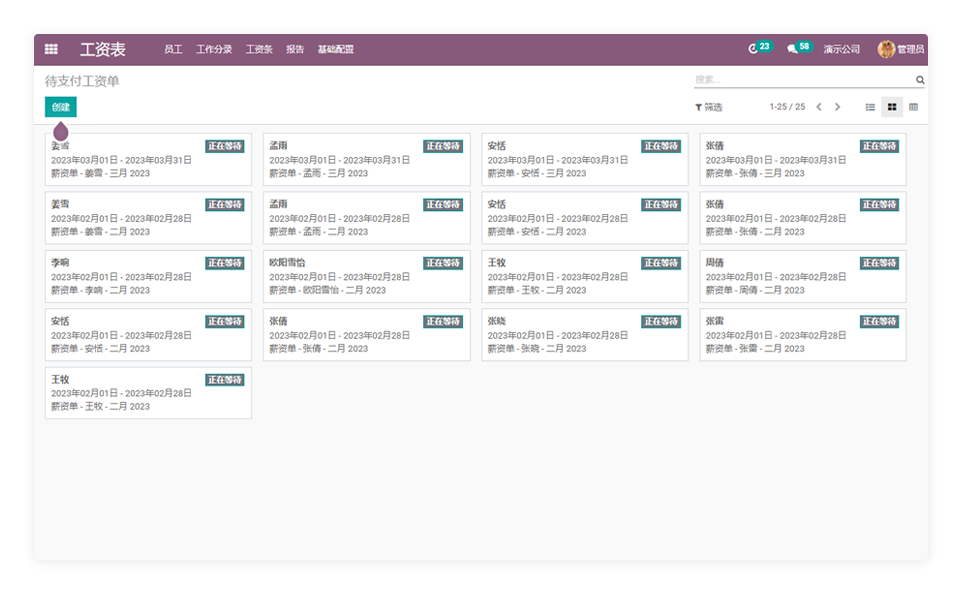This screenshot has height=594, width=962.
Task: Expand the 基础配置 menu
Action: [335, 49]
